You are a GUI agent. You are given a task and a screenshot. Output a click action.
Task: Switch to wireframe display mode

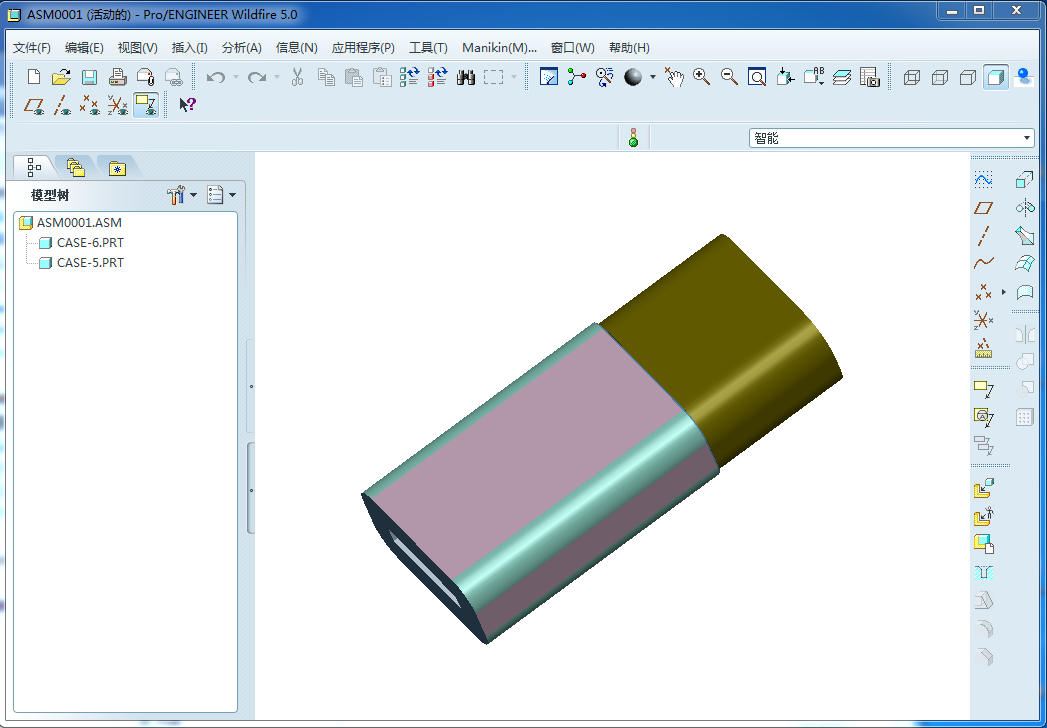tap(911, 77)
